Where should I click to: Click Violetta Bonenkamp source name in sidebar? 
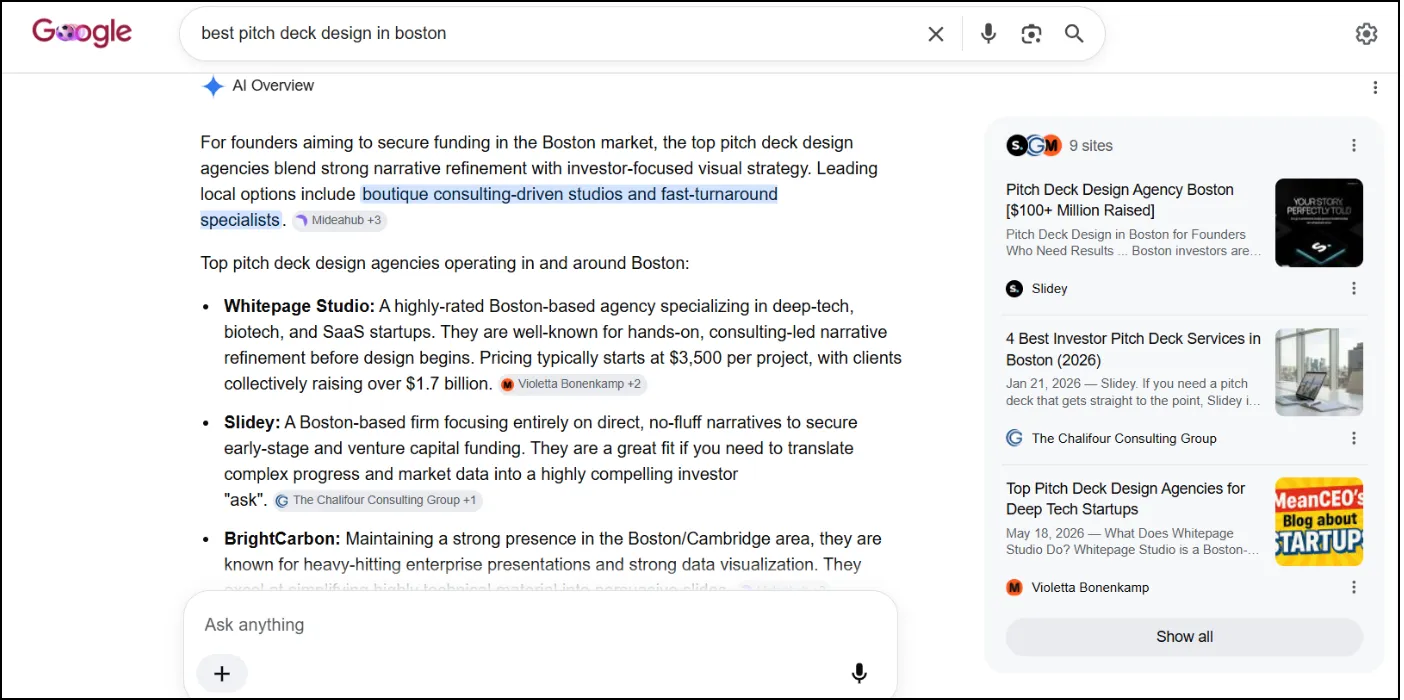(x=1090, y=588)
